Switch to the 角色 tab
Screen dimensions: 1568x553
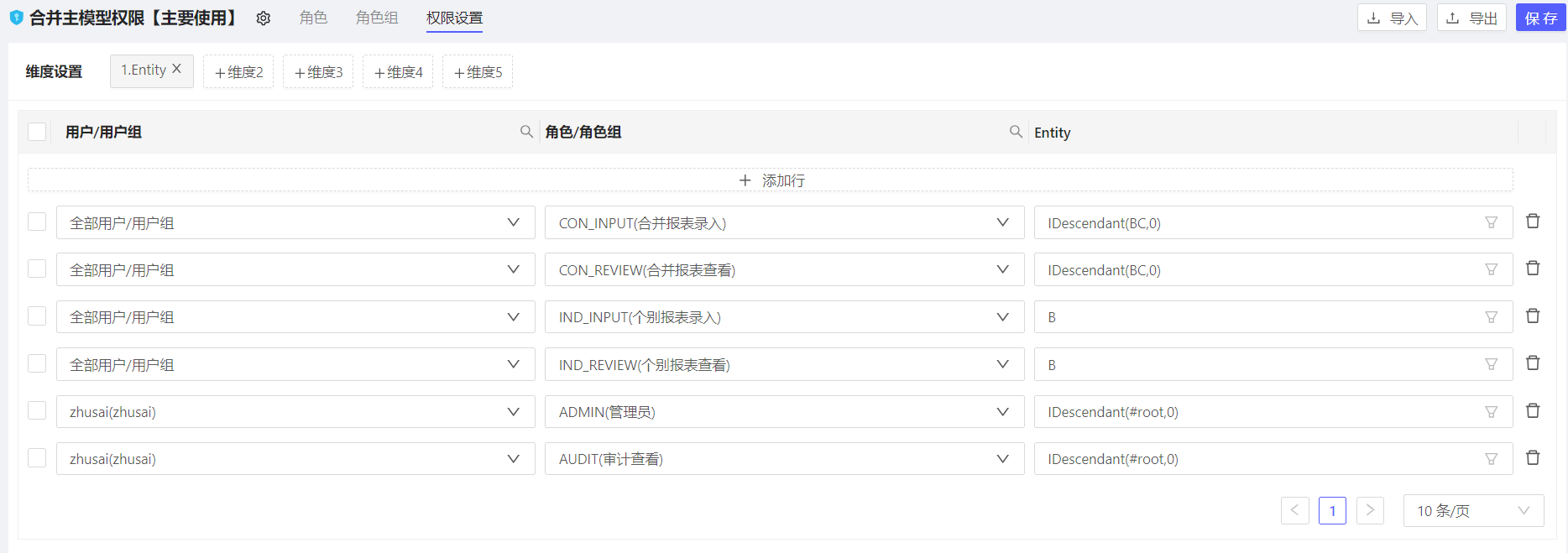click(x=313, y=18)
